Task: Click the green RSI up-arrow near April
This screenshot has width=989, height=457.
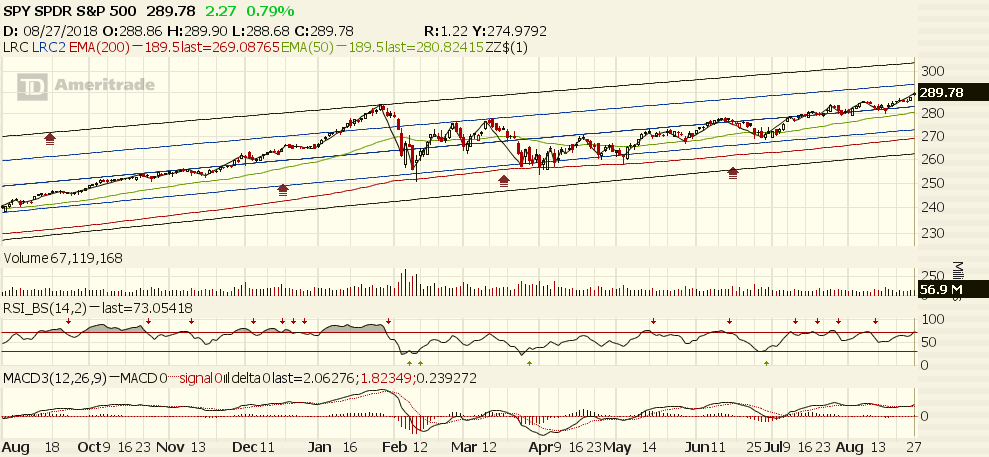Action: (529, 363)
